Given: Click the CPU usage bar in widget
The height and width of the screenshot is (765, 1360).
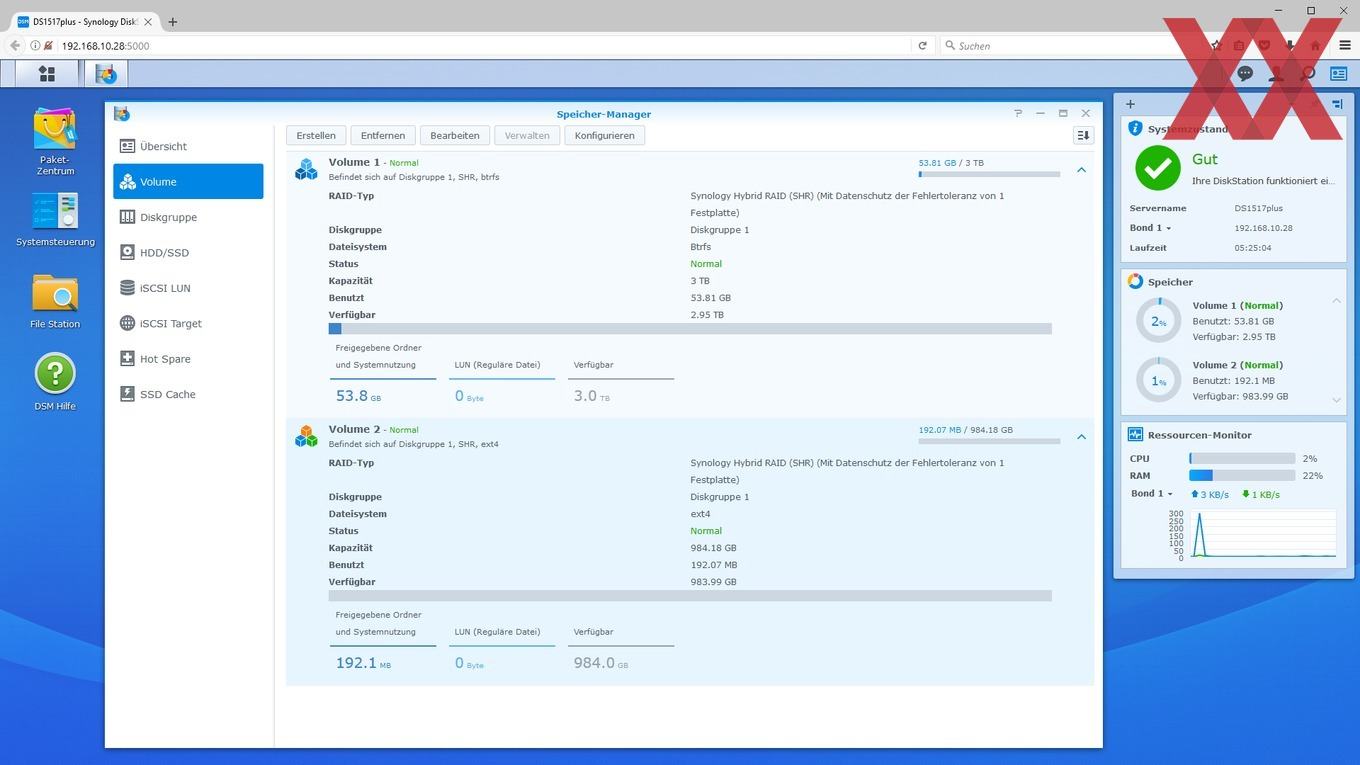Looking at the screenshot, I should [1242, 458].
